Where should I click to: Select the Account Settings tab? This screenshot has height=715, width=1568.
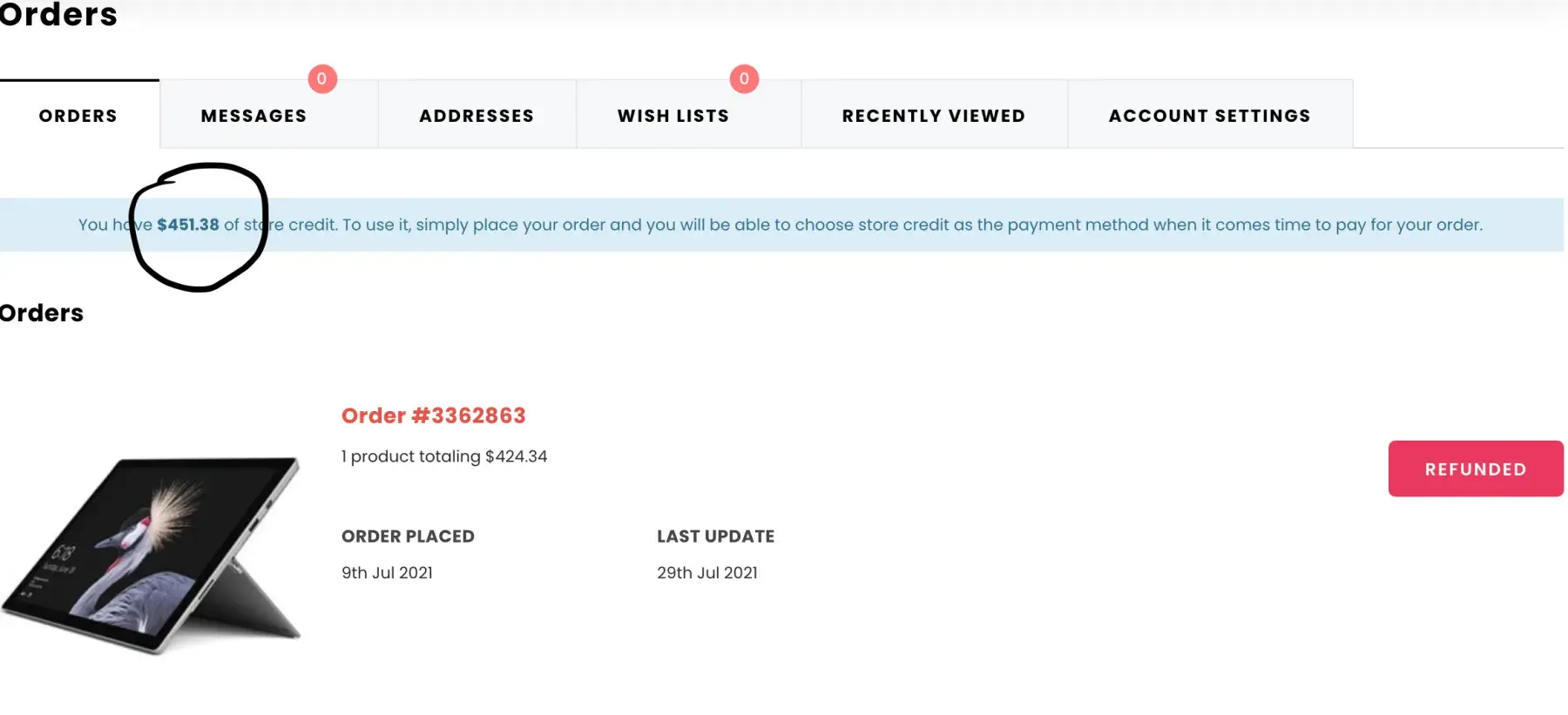pyautogui.click(x=1209, y=116)
